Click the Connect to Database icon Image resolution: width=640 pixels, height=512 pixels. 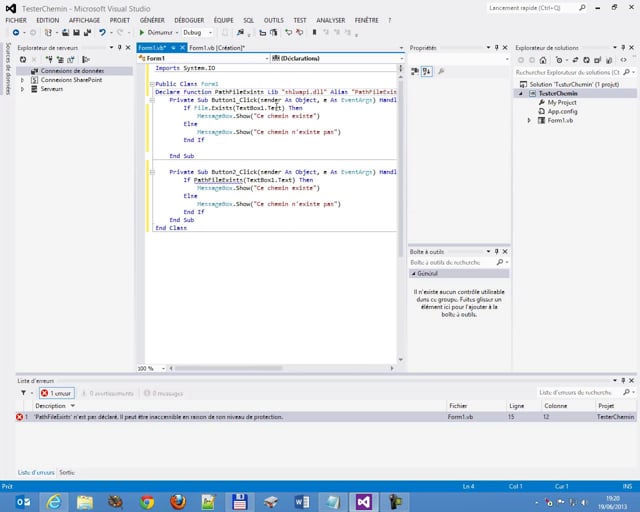(49, 60)
